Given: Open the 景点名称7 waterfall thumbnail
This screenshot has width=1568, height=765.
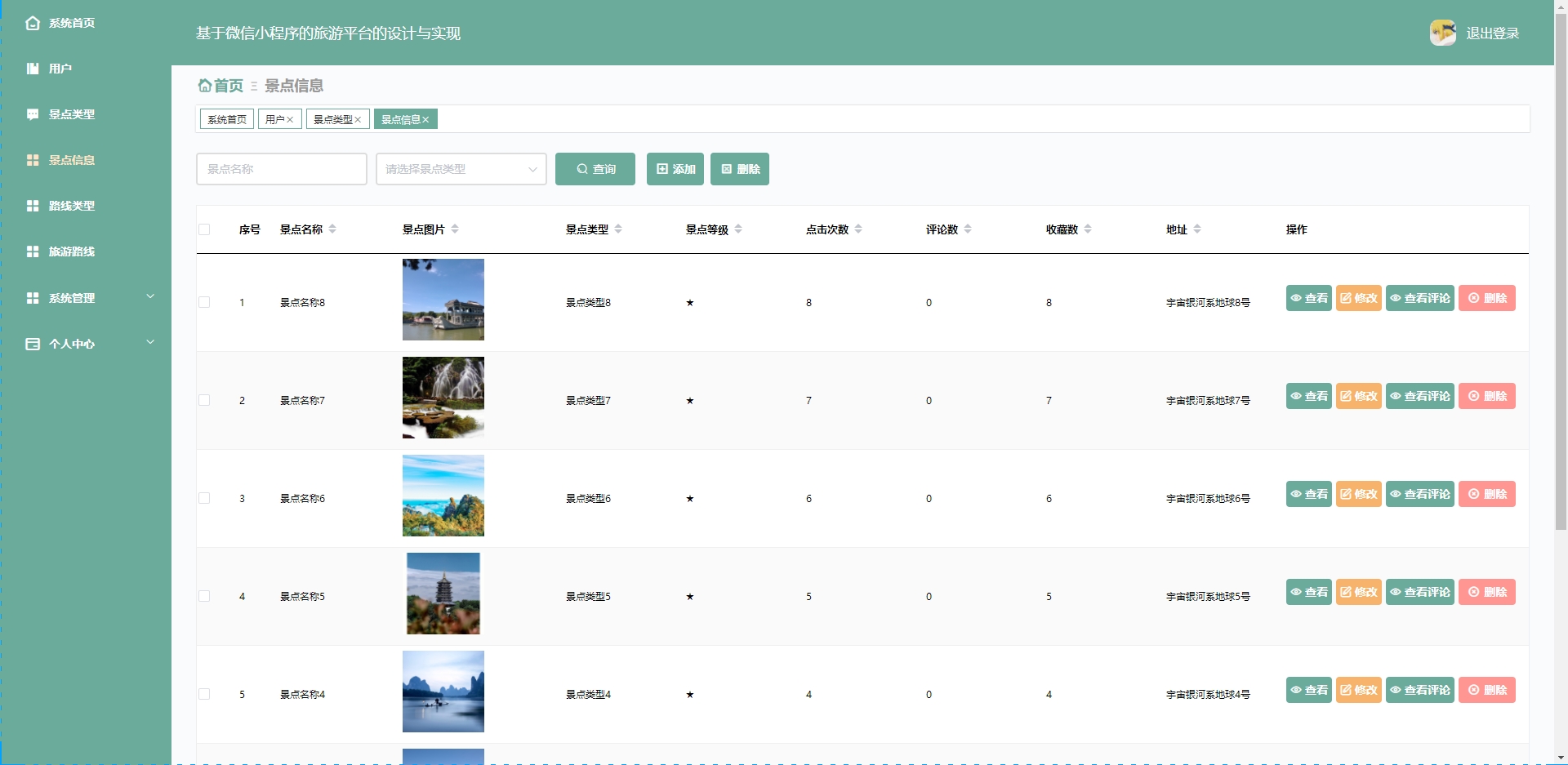Looking at the screenshot, I should tap(443, 398).
